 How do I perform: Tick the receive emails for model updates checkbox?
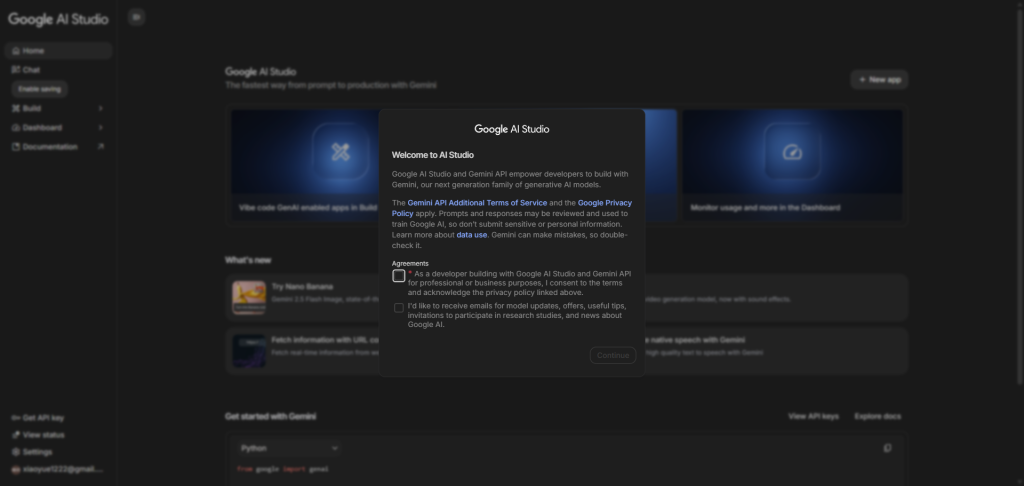399,308
